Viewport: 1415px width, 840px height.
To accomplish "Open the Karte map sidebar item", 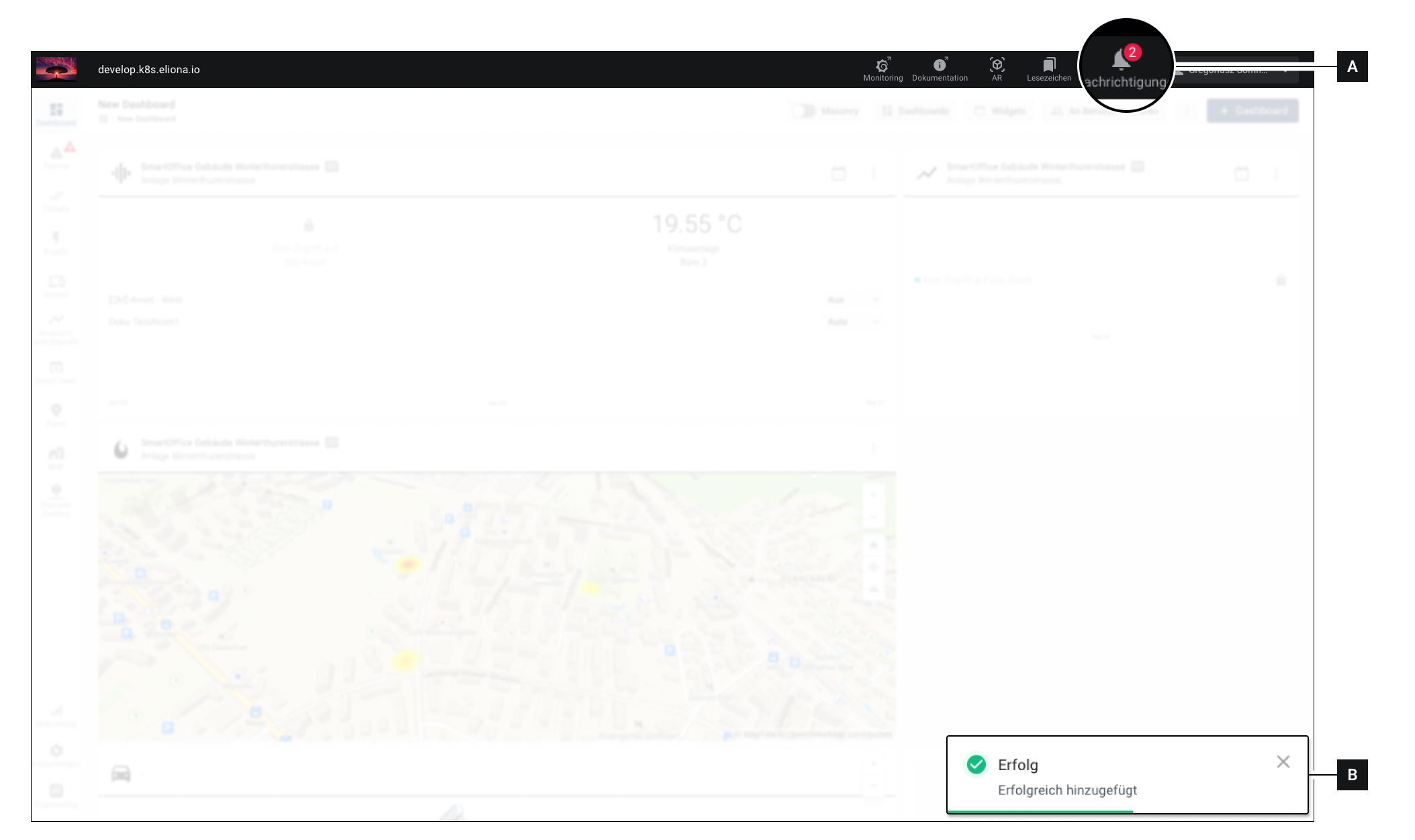I will tap(56, 414).
